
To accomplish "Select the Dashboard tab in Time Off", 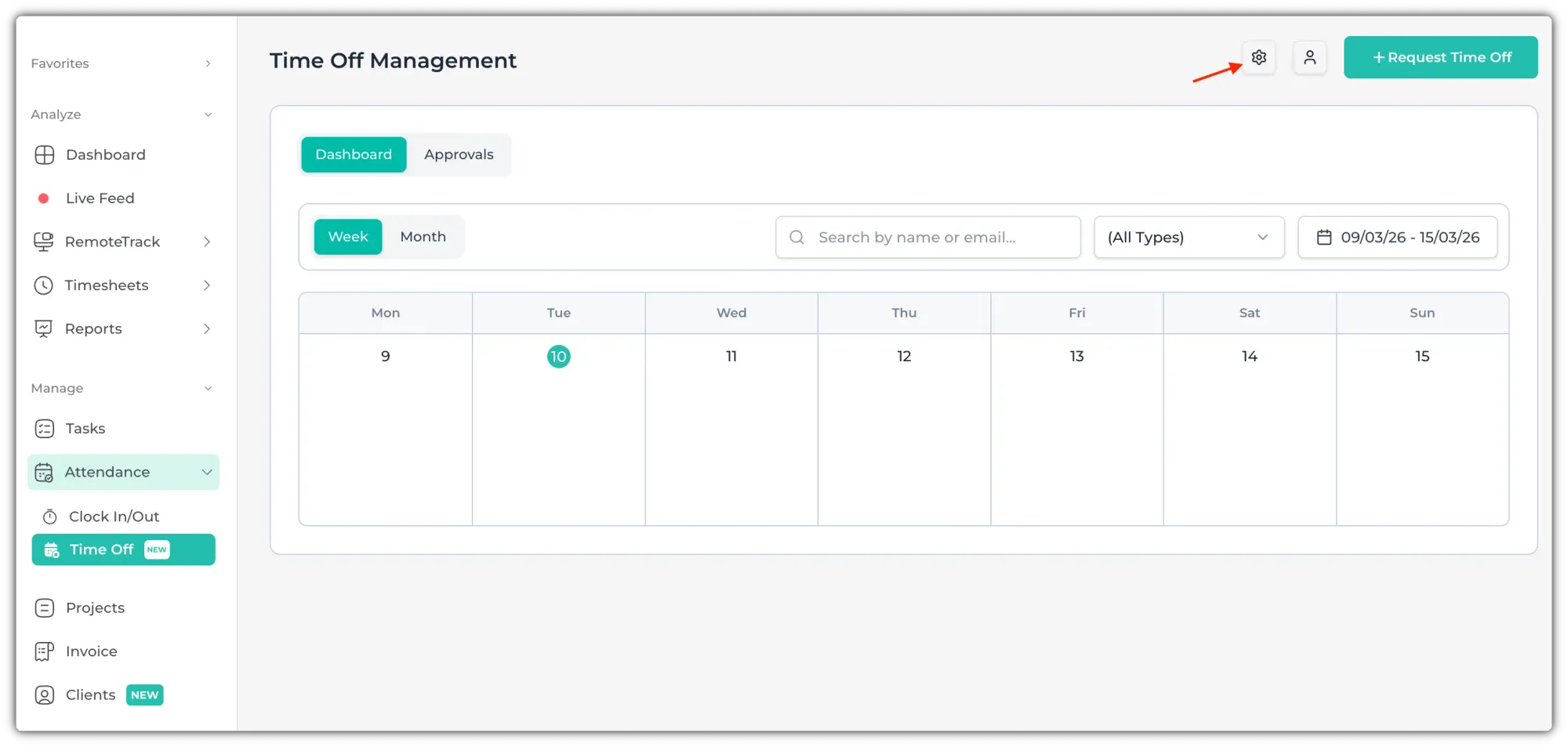I will point(354,154).
